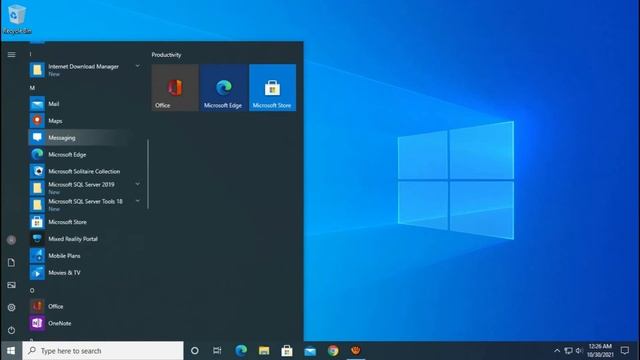The height and width of the screenshot is (360, 640).
Task: Click the taskbar clock and date
Action: (600, 351)
